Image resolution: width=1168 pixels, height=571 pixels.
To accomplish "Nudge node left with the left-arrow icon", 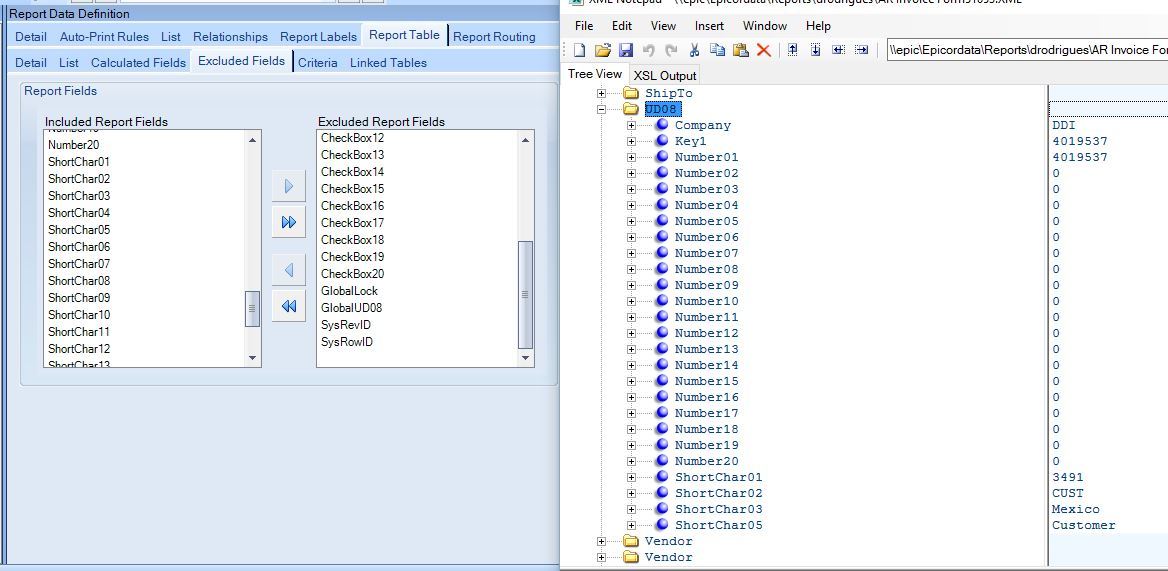I will [839, 50].
